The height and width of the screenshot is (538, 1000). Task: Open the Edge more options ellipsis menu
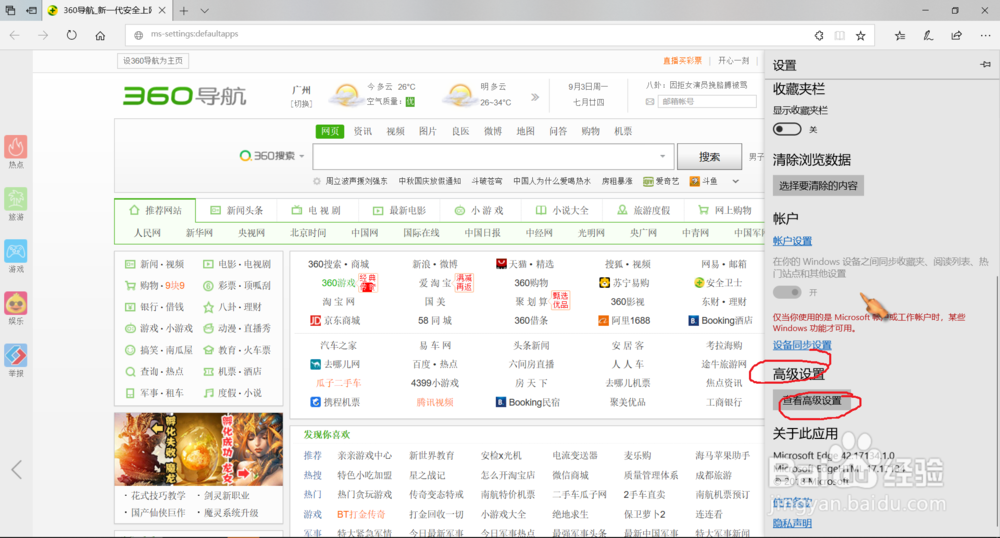[x=985, y=36]
